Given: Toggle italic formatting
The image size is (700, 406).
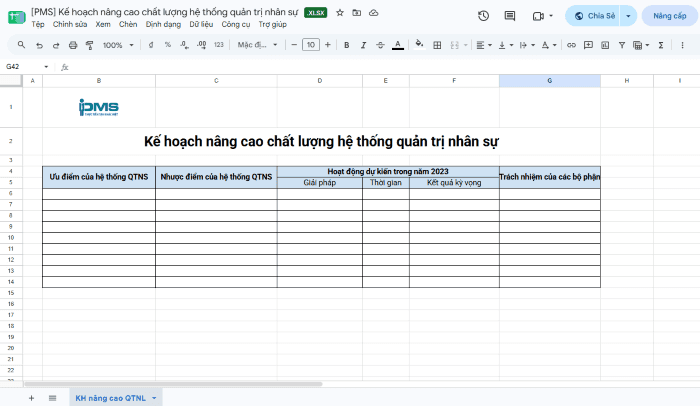Looking at the screenshot, I should click(x=363, y=45).
